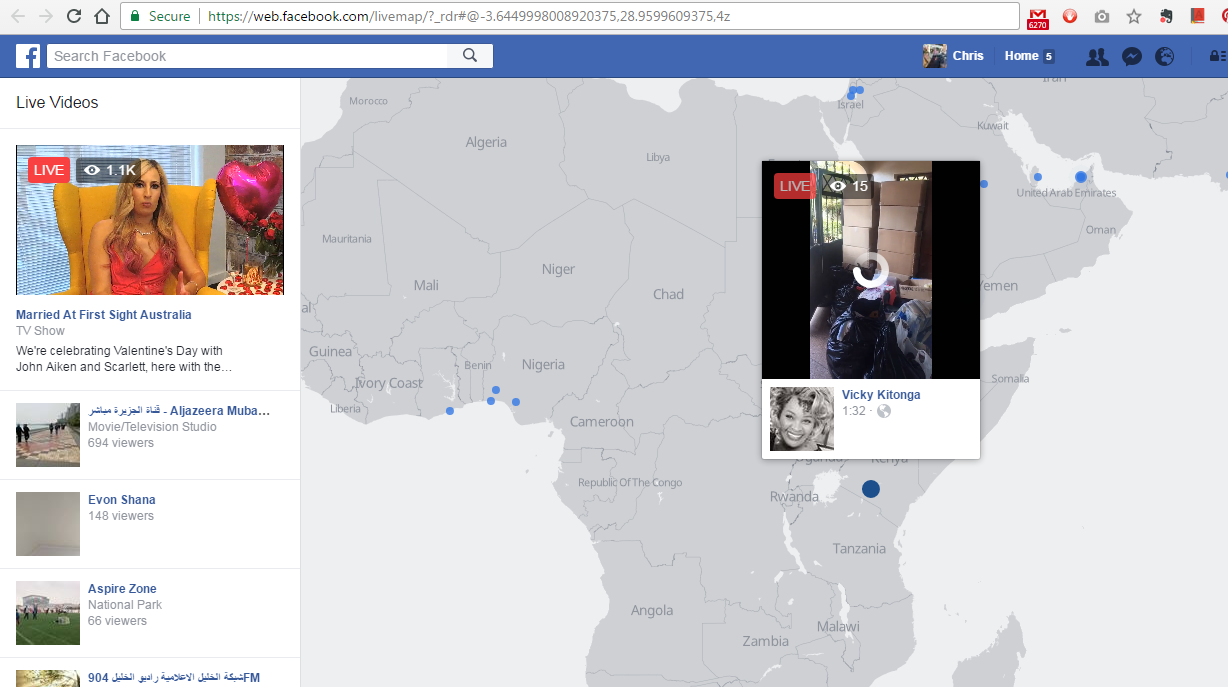The height and width of the screenshot is (687, 1228).
Task: Click the Aspire Zone video thumbnail
Action: tap(48, 613)
